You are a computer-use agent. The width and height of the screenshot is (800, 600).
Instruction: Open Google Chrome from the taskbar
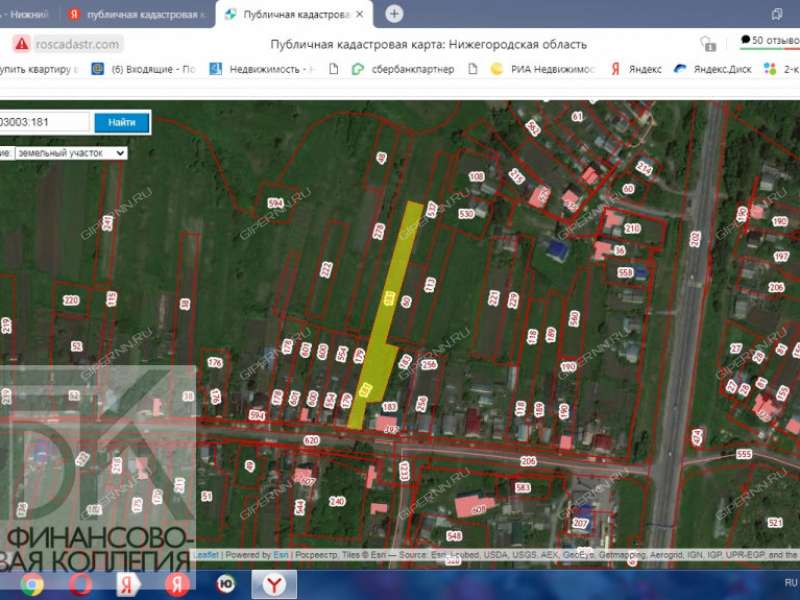point(32,584)
